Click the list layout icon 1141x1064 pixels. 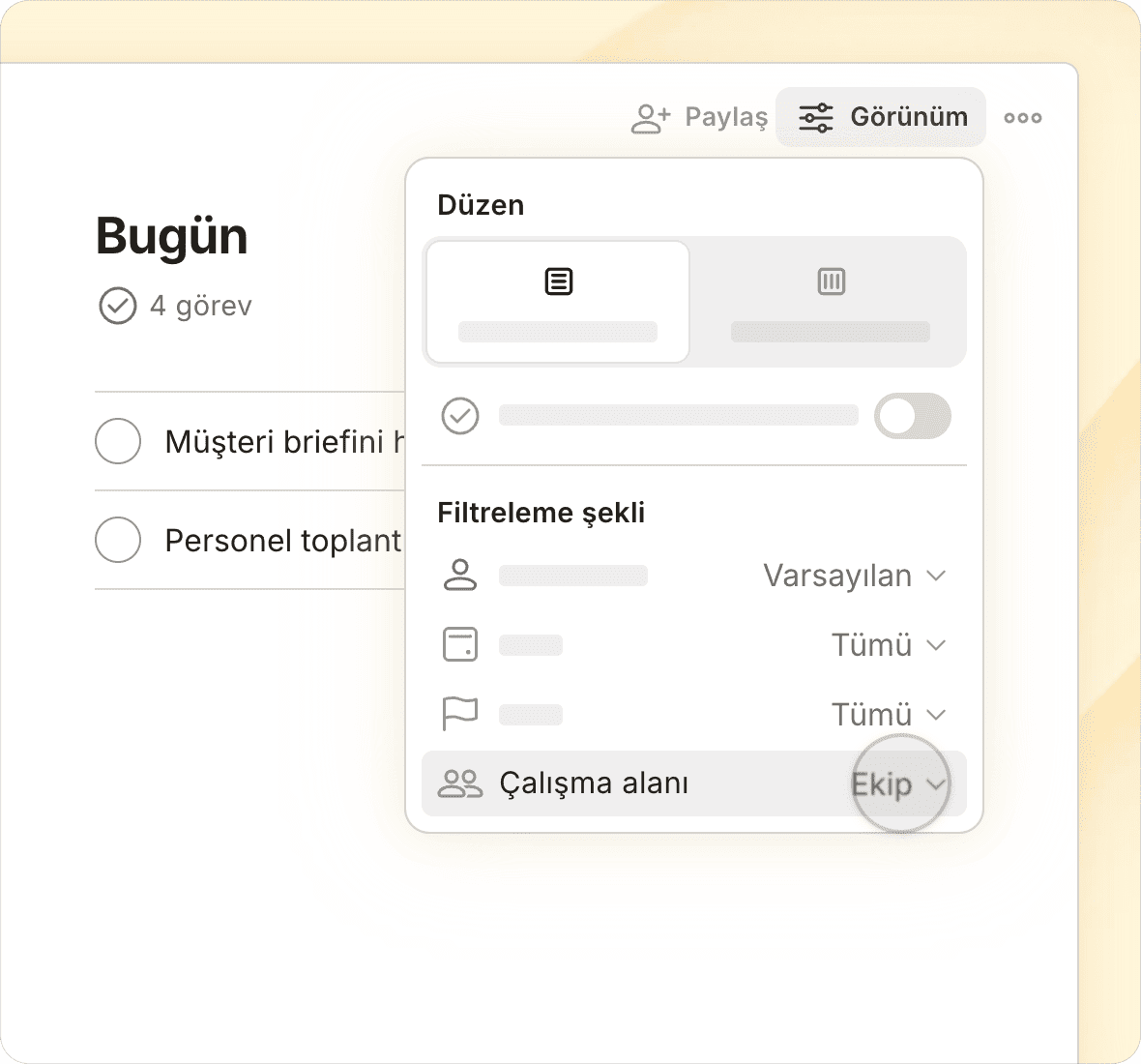pyautogui.click(x=558, y=281)
